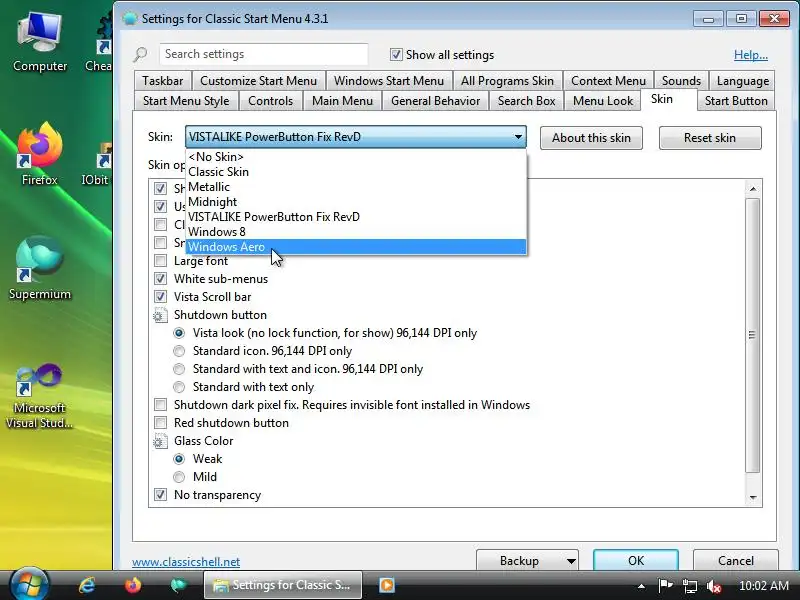Image resolution: width=800 pixels, height=600 pixels.
Task: Choose Windows 8 from the skin list
Action: (356, 232)
